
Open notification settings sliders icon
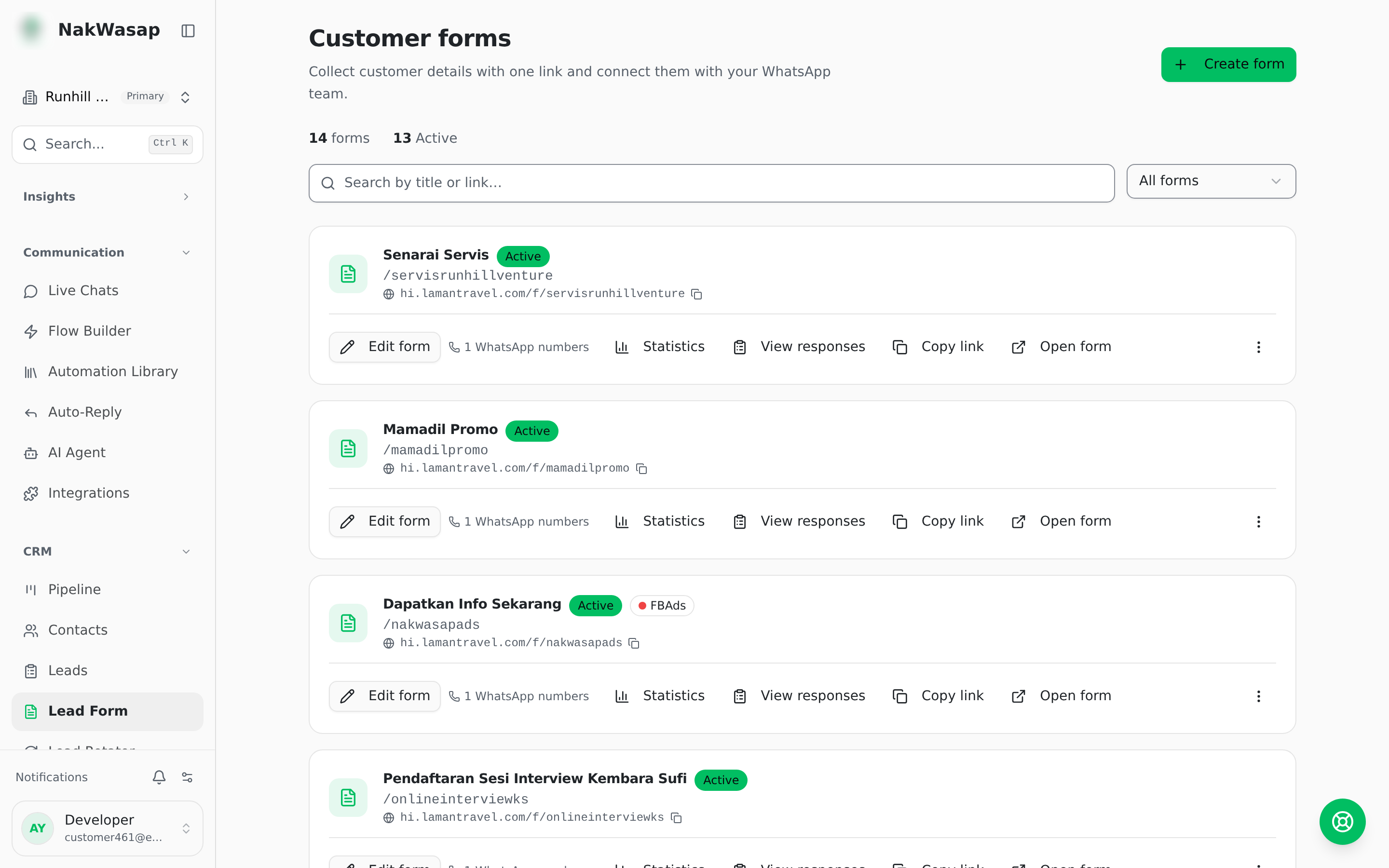pos(187,777)
